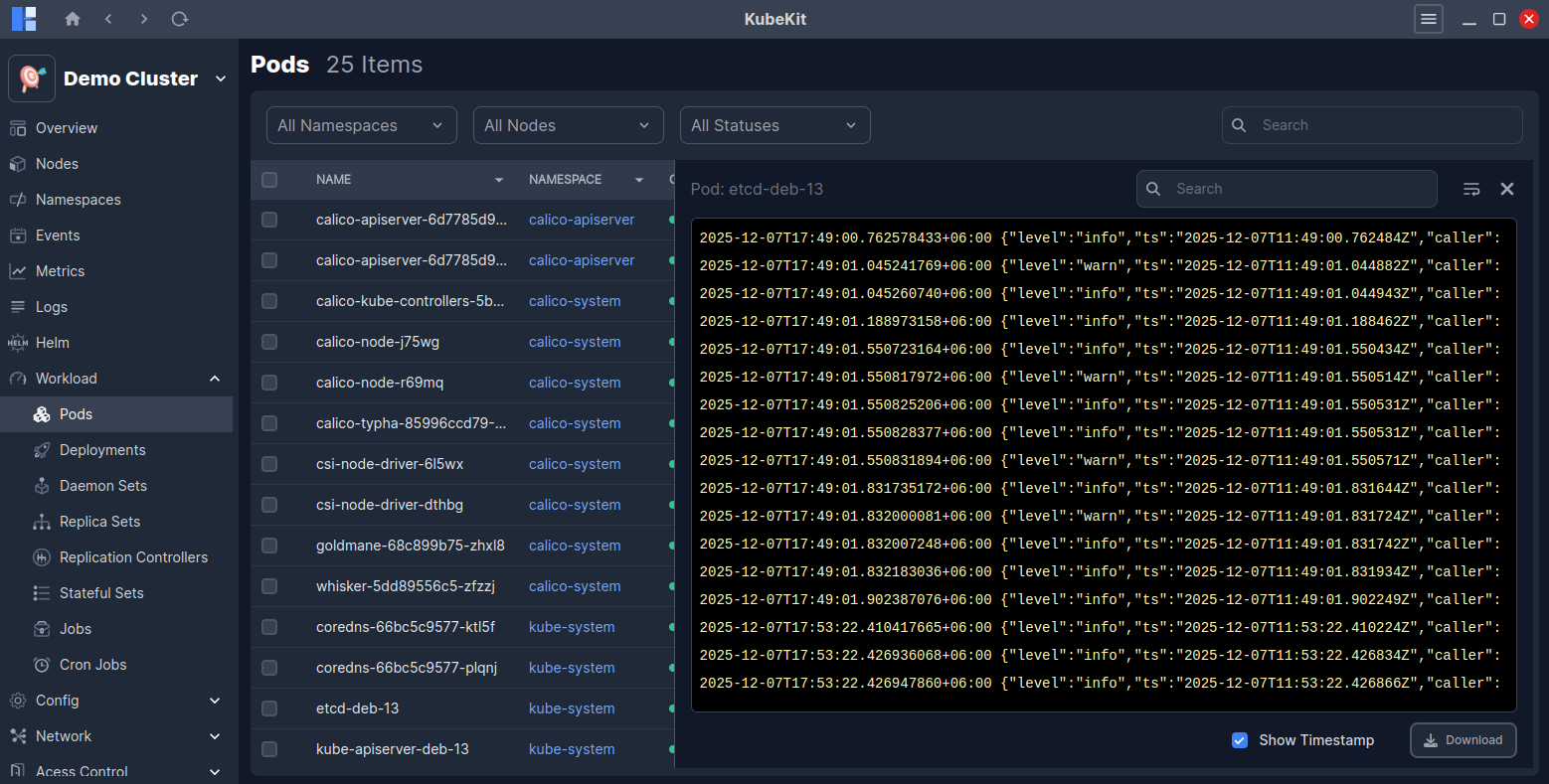This screenshot has height=784, width=1549.
Task: Click into the log search field
Action: [x=1292, y=188]
